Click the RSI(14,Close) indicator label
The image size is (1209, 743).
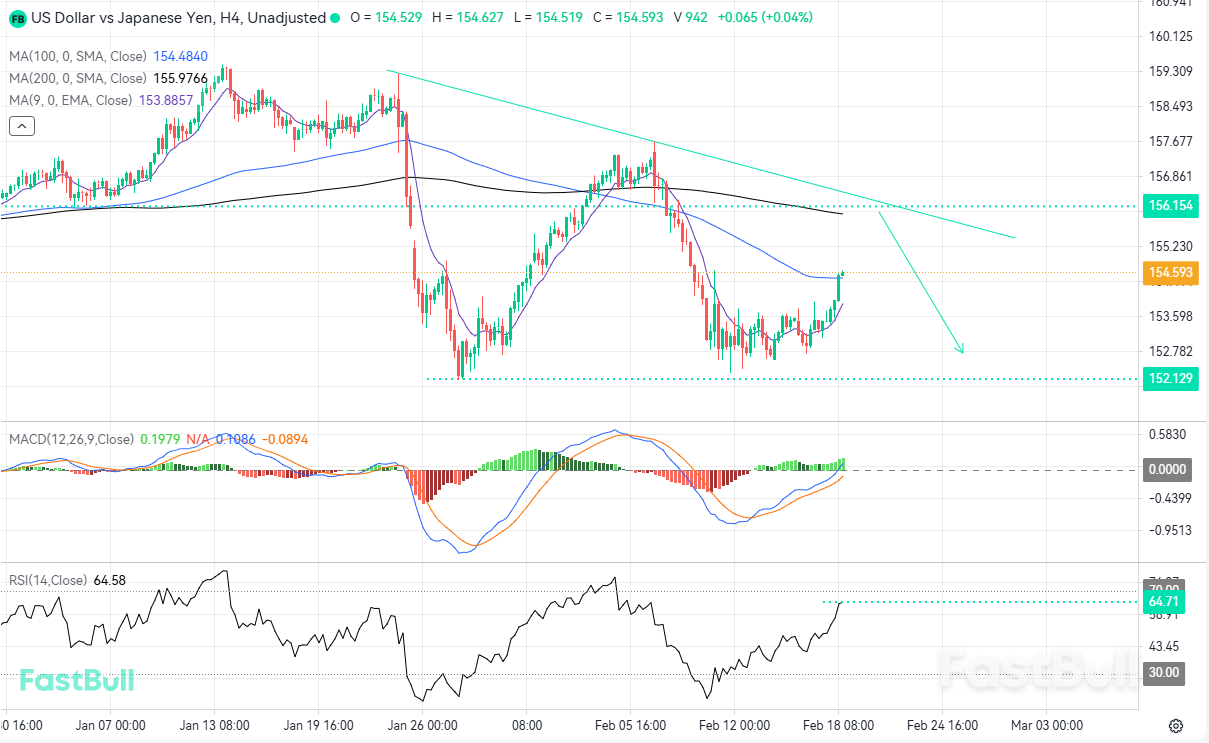(47, 580)
